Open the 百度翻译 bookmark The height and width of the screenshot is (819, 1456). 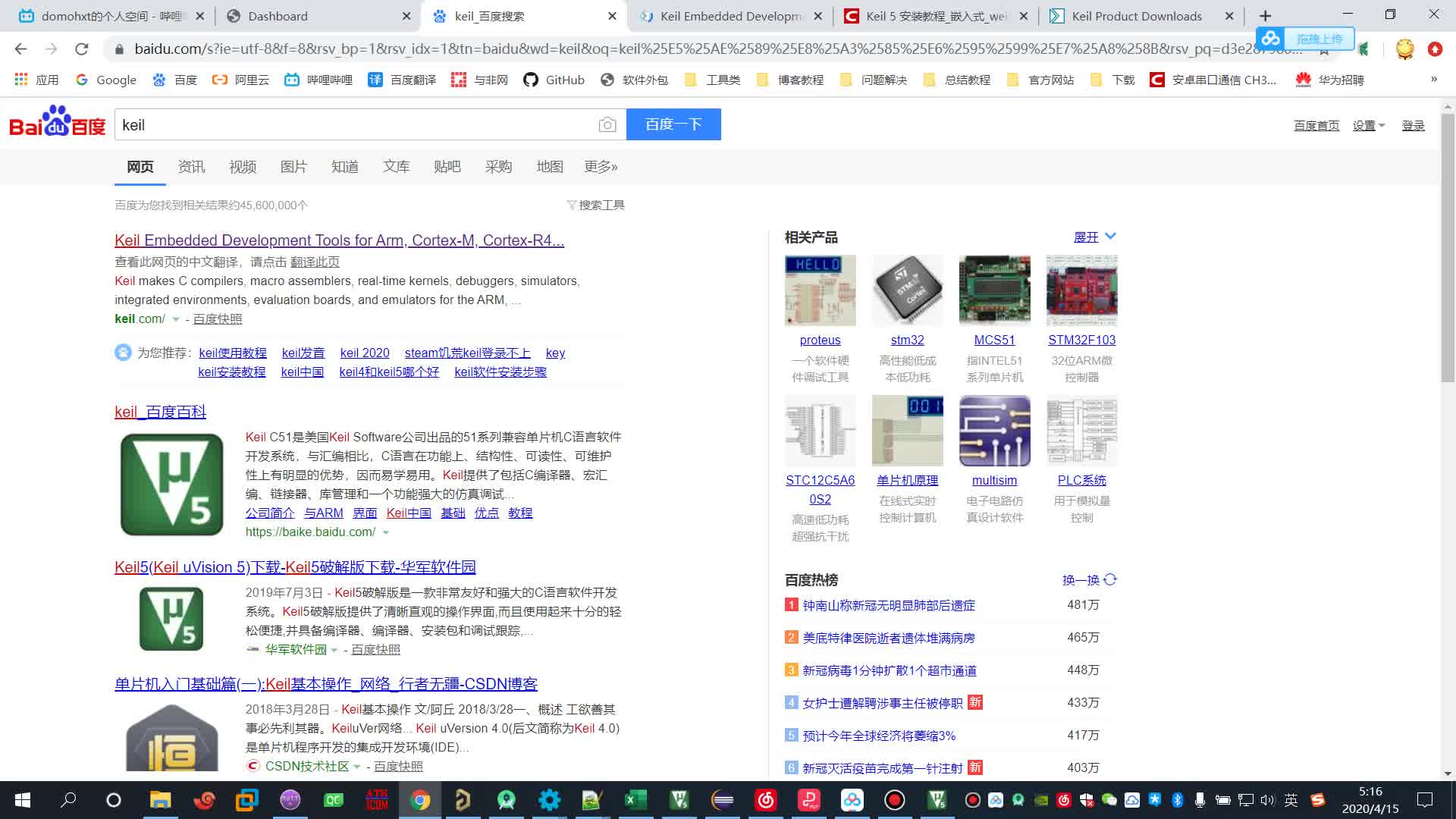click(x=402, y=80)
